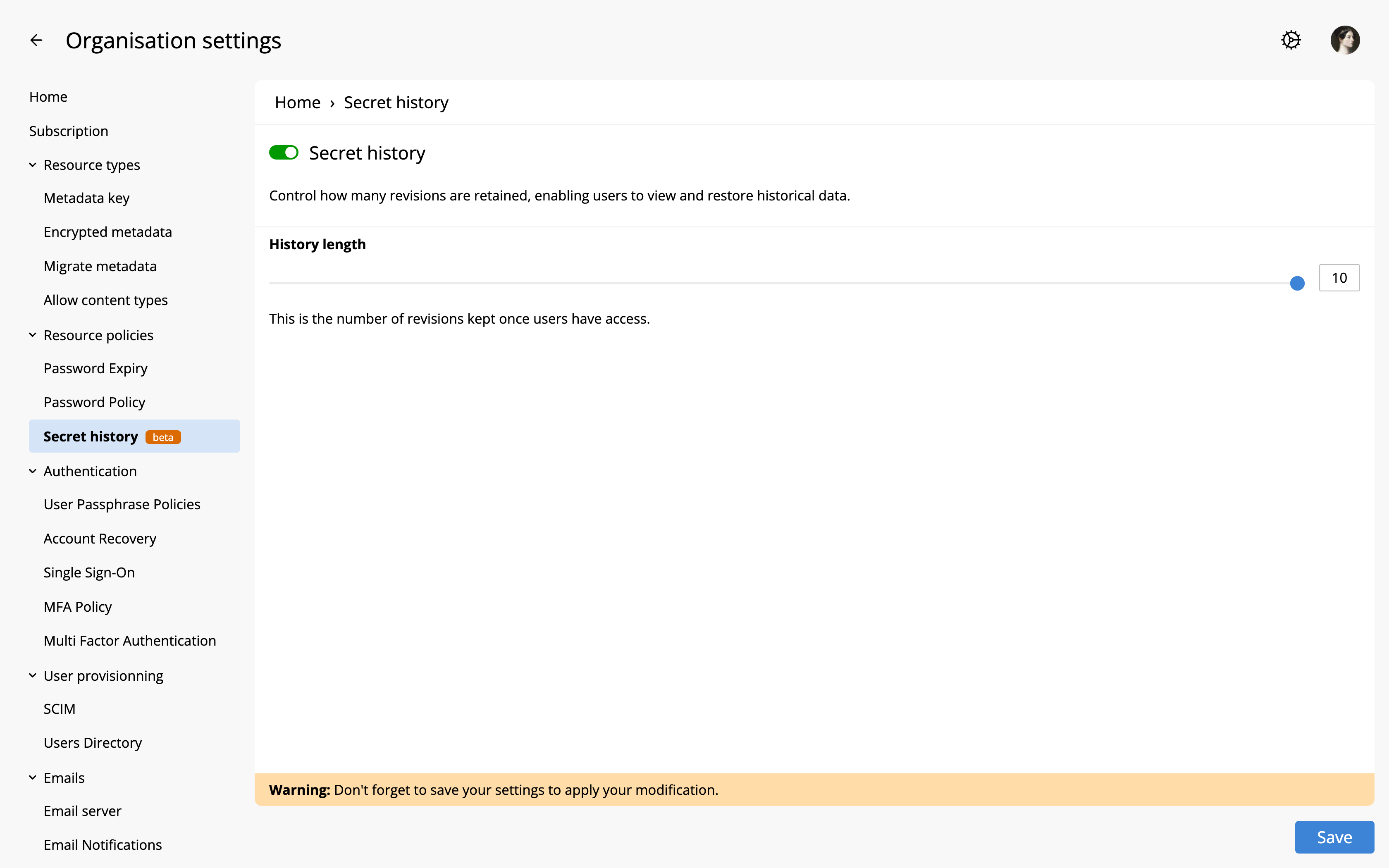The width and height of the screenshot is (1389, 868).
Task: Select Secret history sidebar item
Action: [x=134, y=436]
